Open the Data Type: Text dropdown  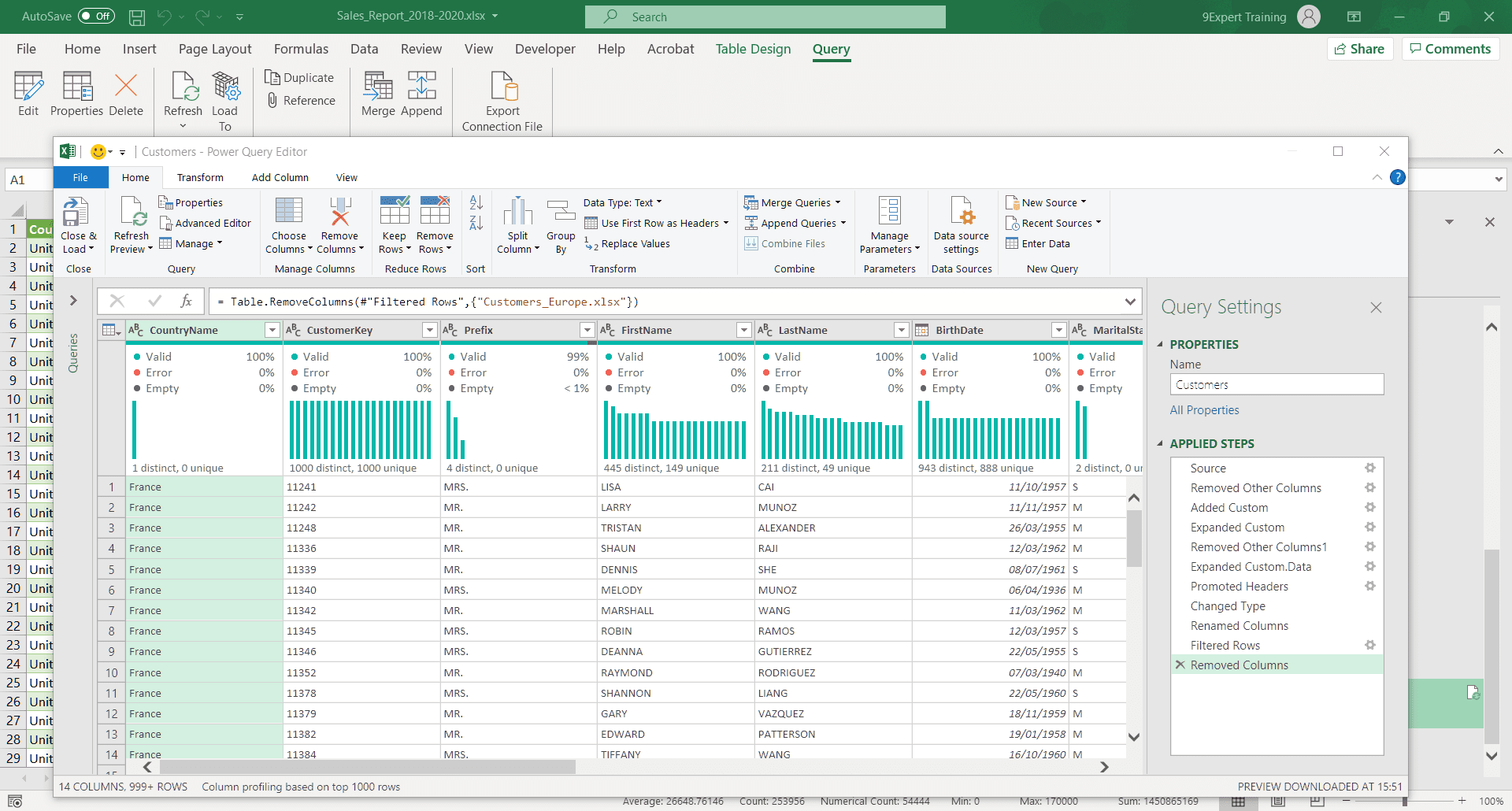[622, 202]
